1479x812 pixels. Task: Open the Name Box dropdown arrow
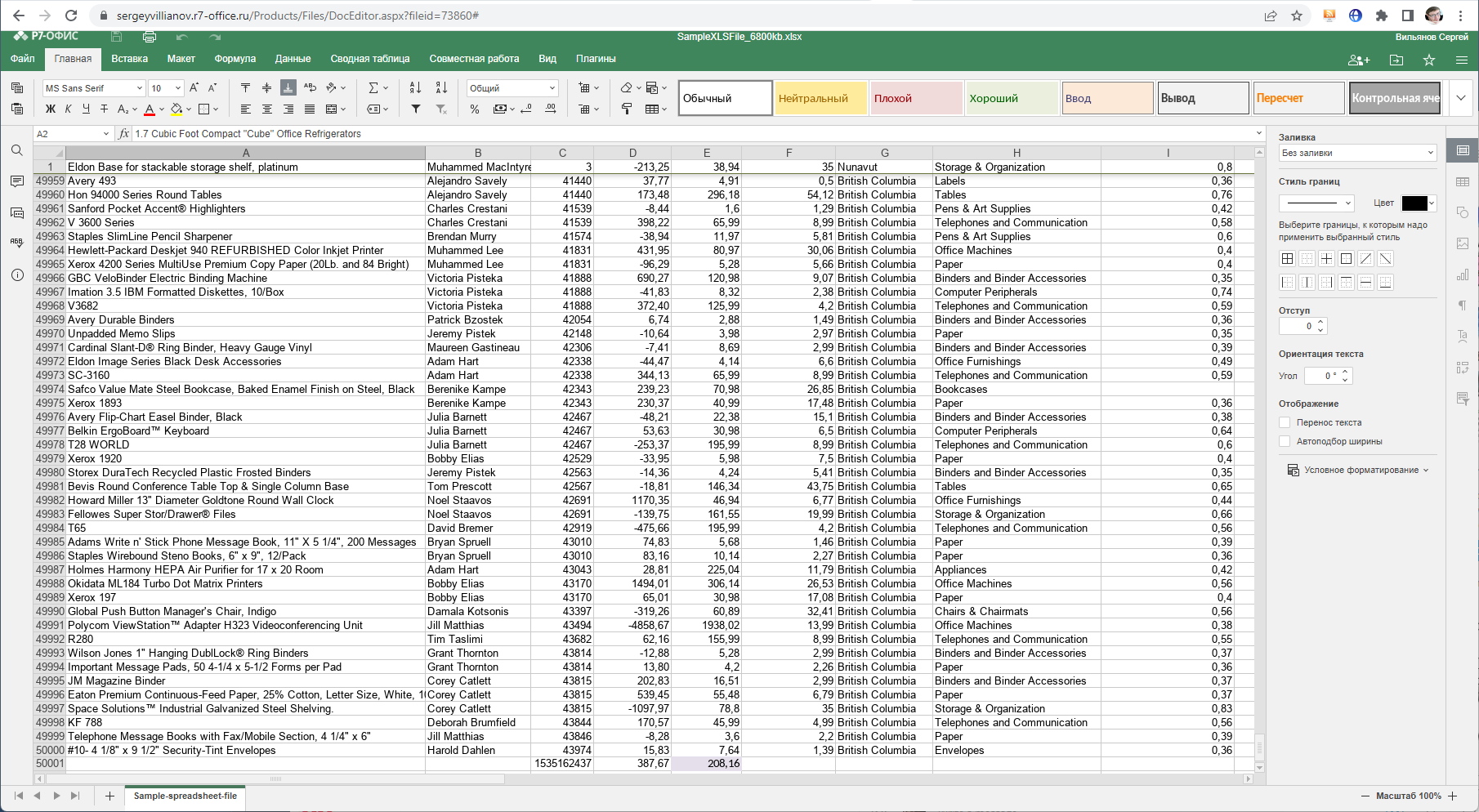click(x=105, y=134)
